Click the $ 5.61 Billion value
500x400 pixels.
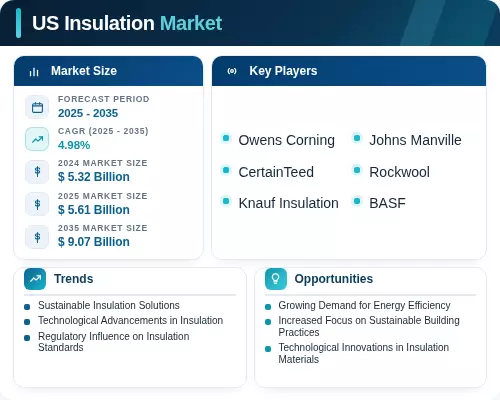pos(94,210)
